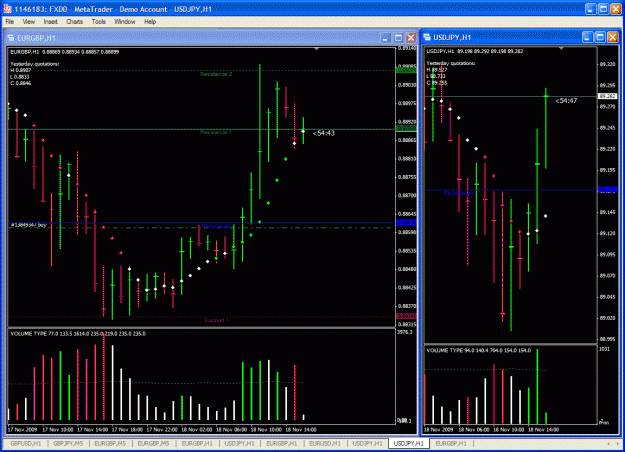
Task: Maximize the main MetaTrader window
Action: (x=603, y=9)
